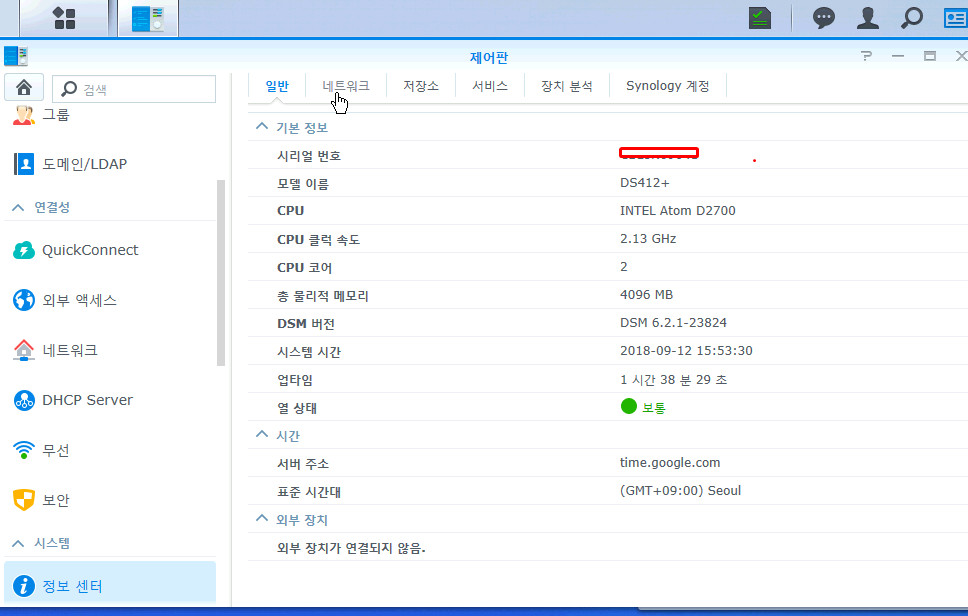The width and height of the screenshot is (968, 616).
Task: Open the help question mark button
Action: [x=867, y=56]
